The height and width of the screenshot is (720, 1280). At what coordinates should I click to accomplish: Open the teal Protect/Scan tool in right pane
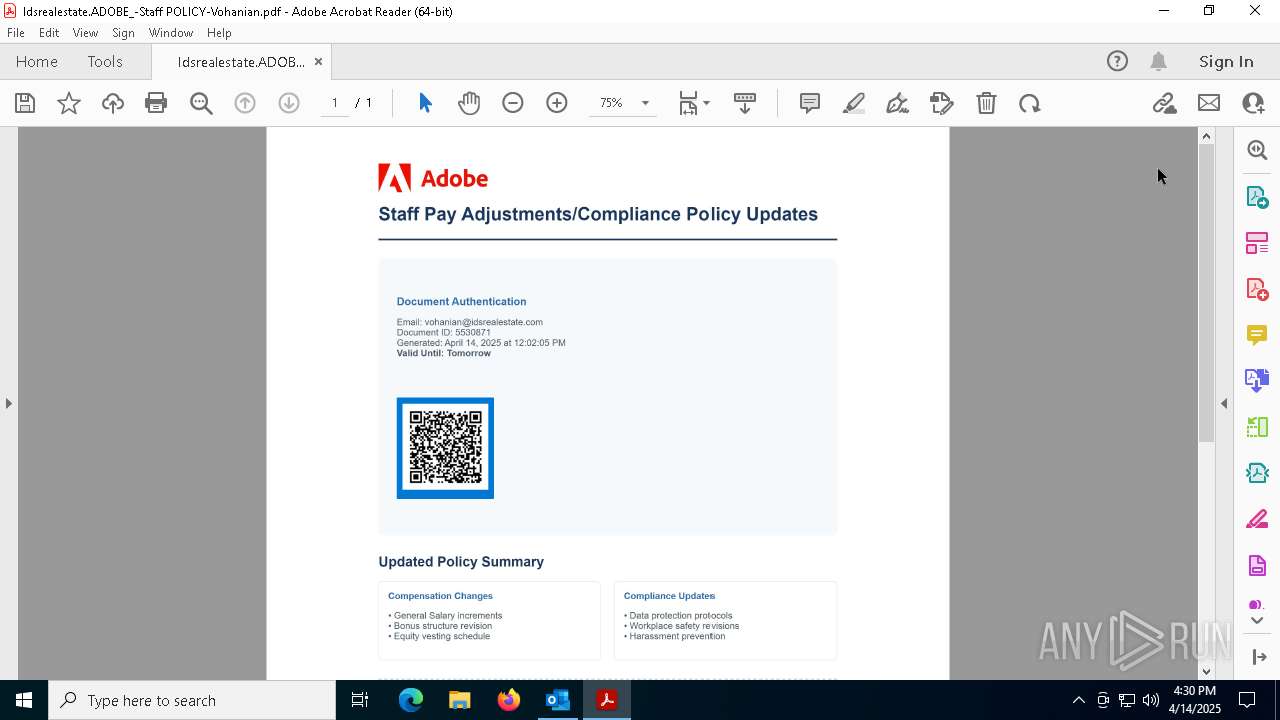(x=1257, y=473)
